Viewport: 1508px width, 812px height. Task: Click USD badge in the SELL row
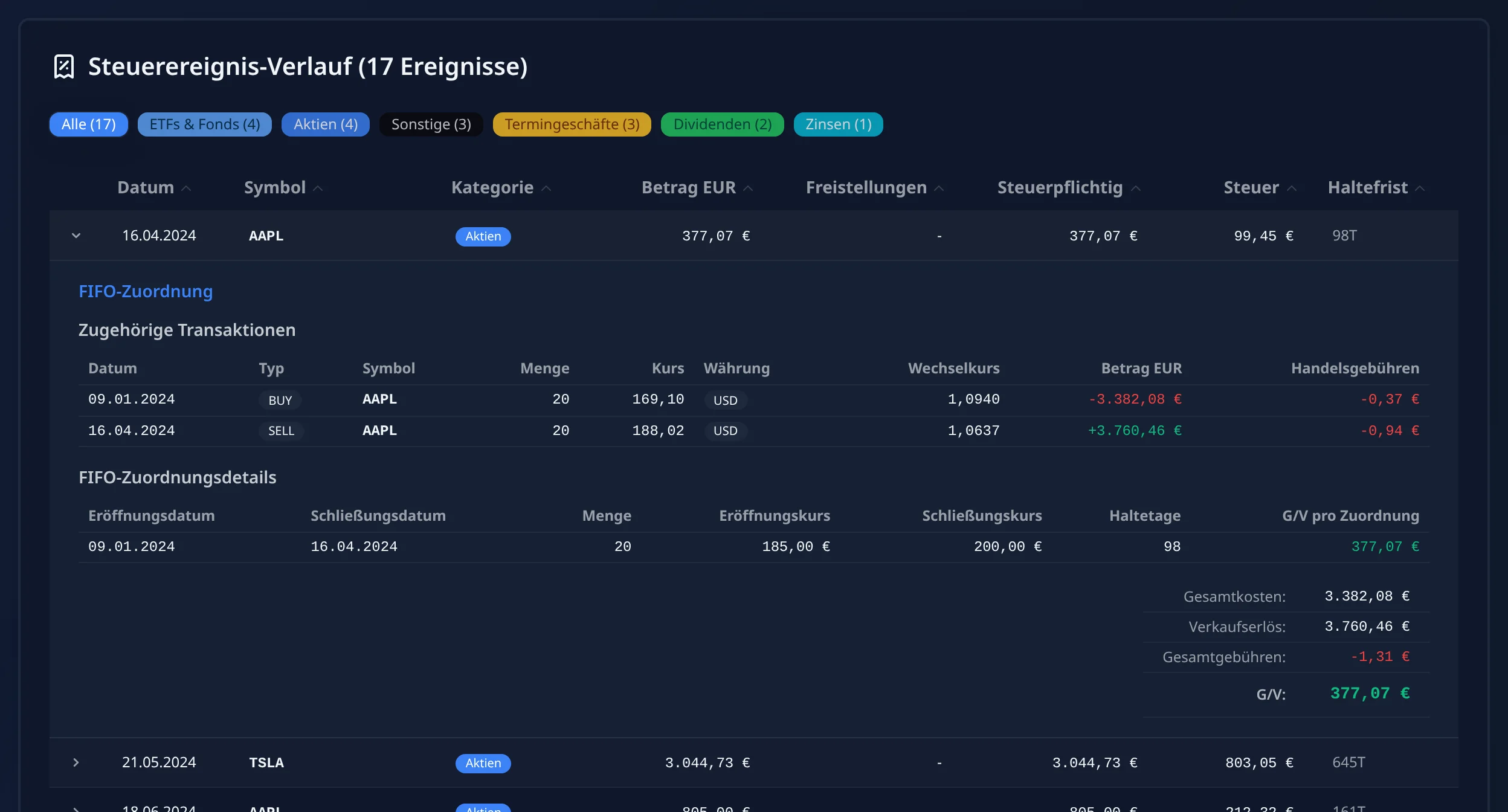pyautogui.click(x=726, y=431)
